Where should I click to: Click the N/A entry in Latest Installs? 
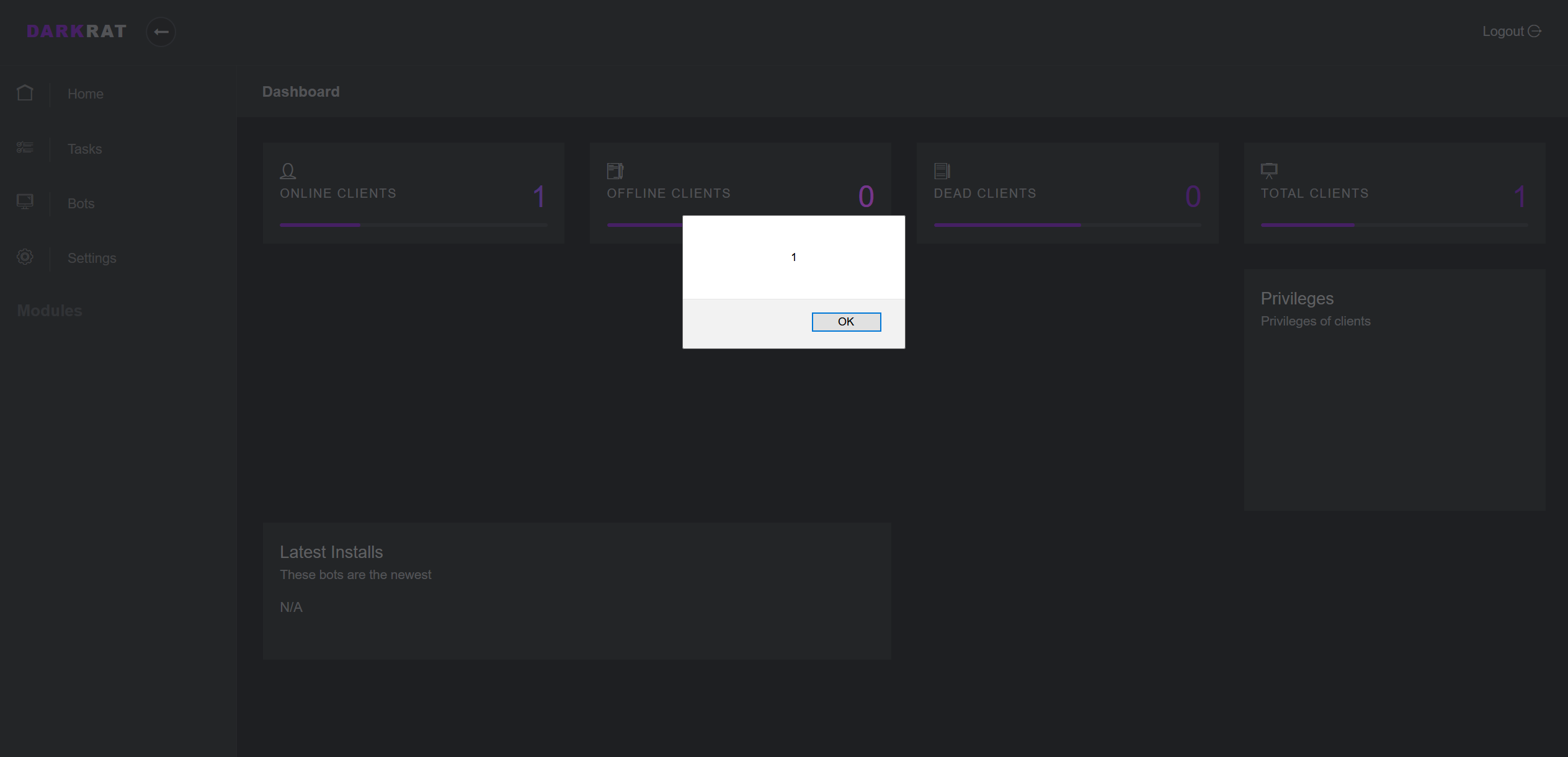point(291,608)
